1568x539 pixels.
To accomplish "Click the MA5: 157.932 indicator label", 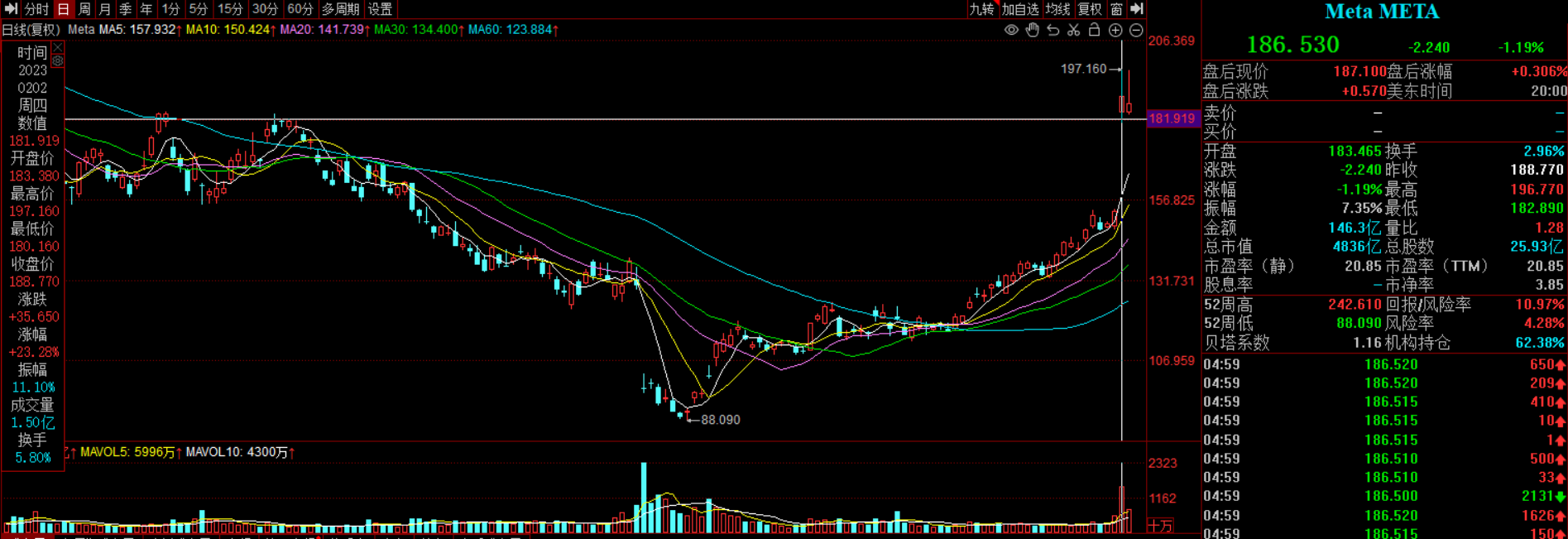I will 141,30.
